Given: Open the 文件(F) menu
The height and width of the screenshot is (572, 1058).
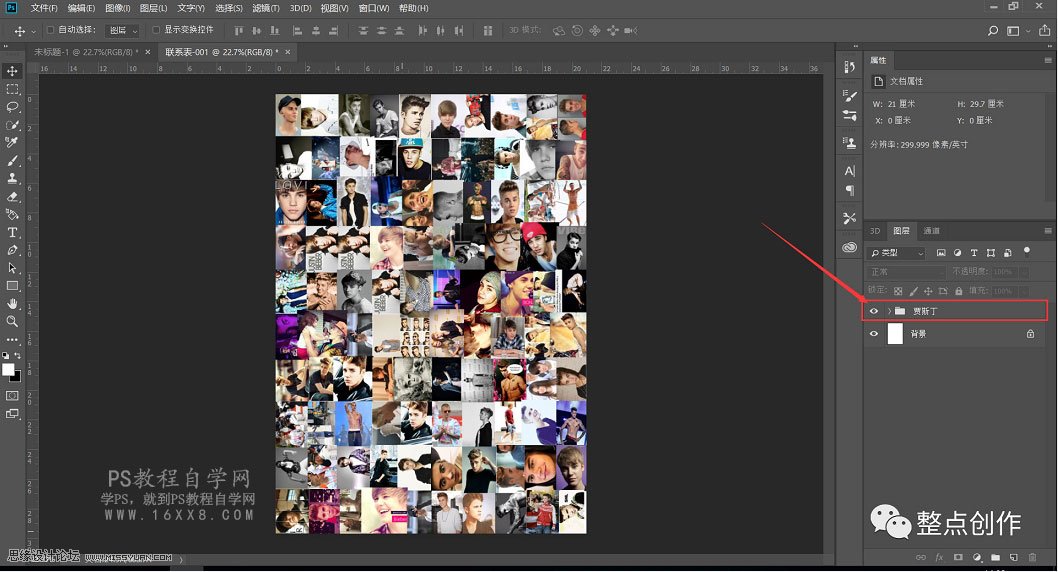Looking at the screenshot, I should pos(44,8).
